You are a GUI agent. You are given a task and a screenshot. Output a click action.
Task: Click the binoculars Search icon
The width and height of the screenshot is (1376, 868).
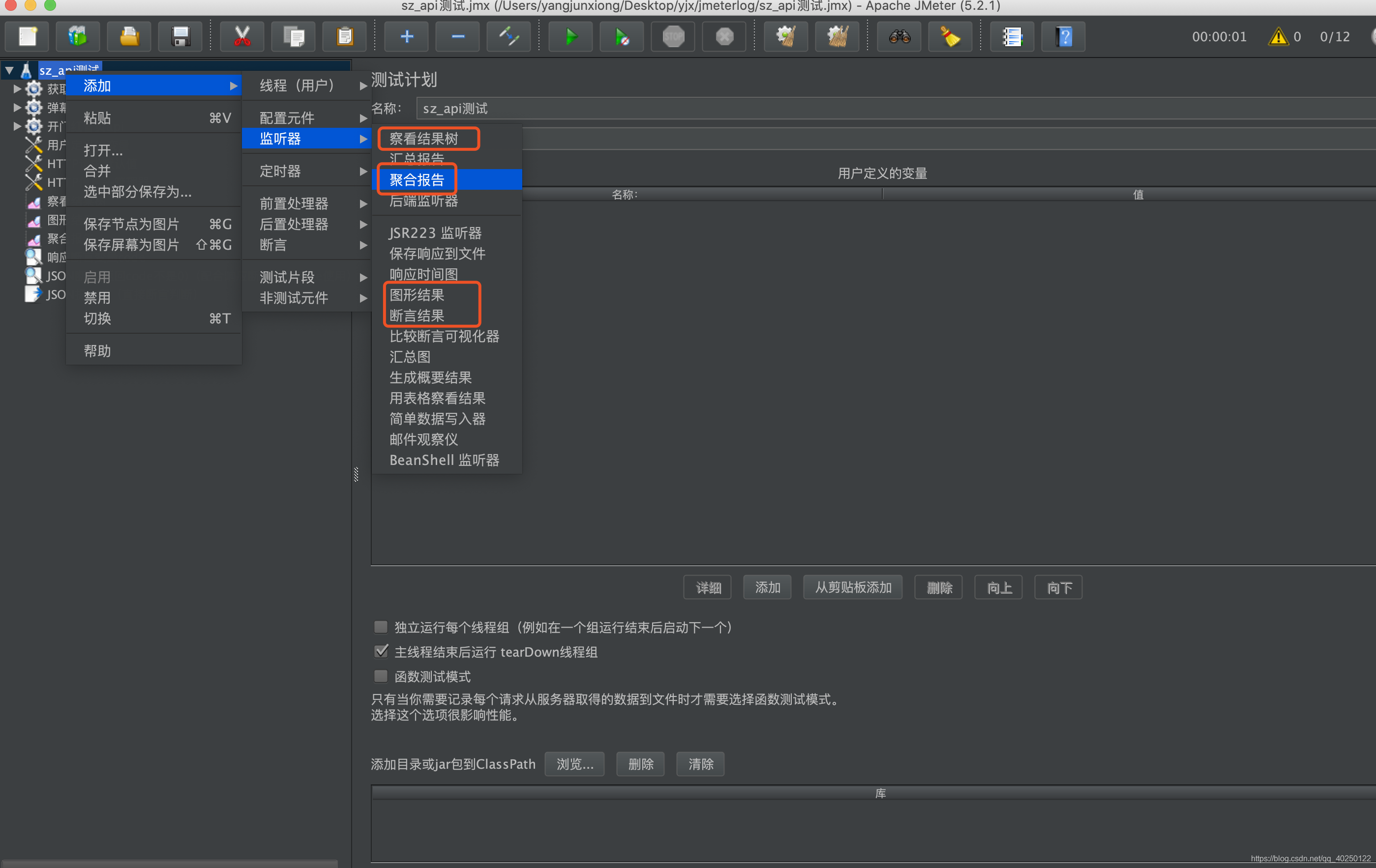(899, 37)
